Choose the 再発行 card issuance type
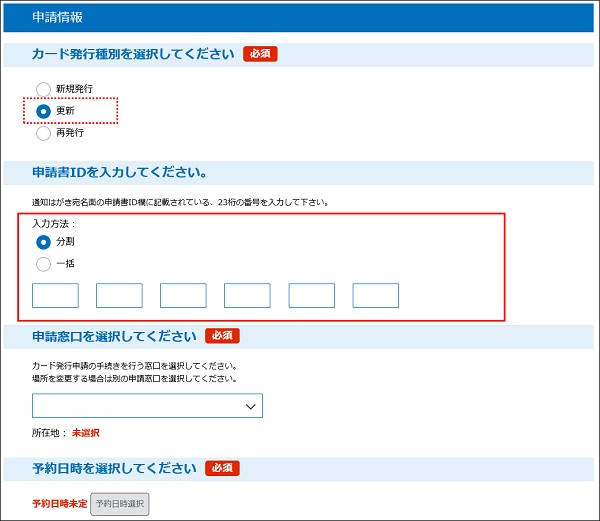The height and width of the screenshot is (521, 600). [x=43, y=132]
